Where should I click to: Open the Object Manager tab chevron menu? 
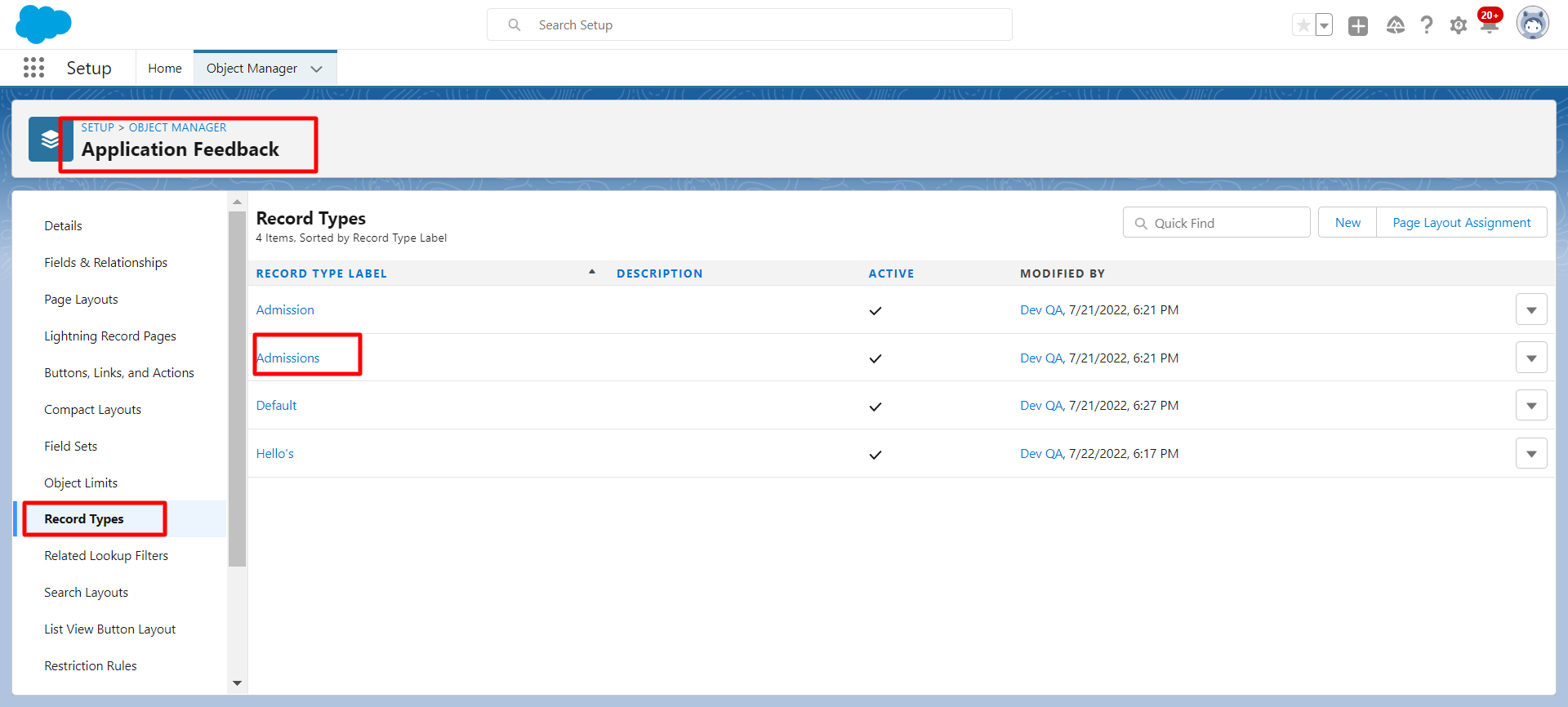click(317, 69)
